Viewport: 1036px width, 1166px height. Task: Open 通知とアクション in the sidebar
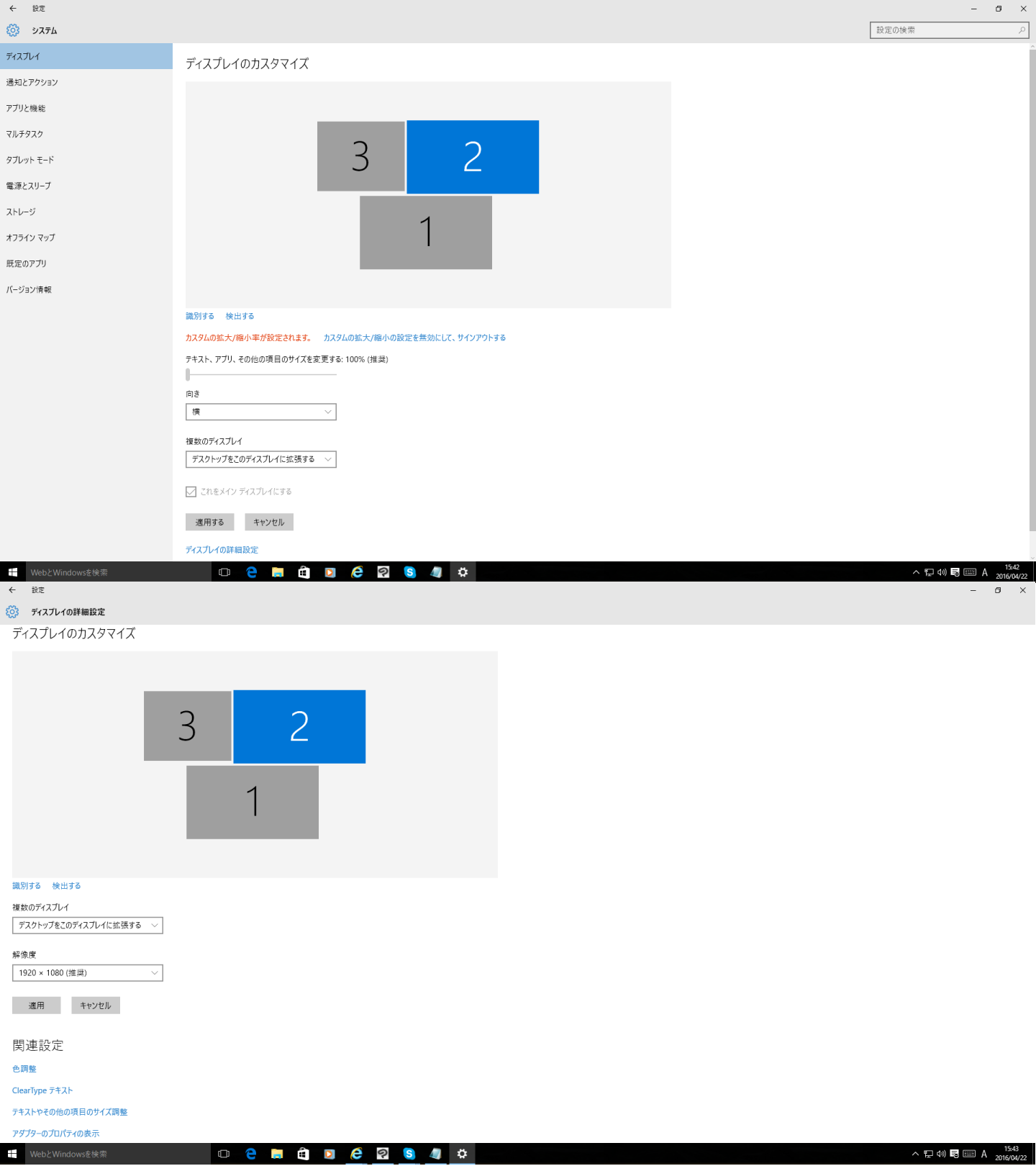(86, 82)
